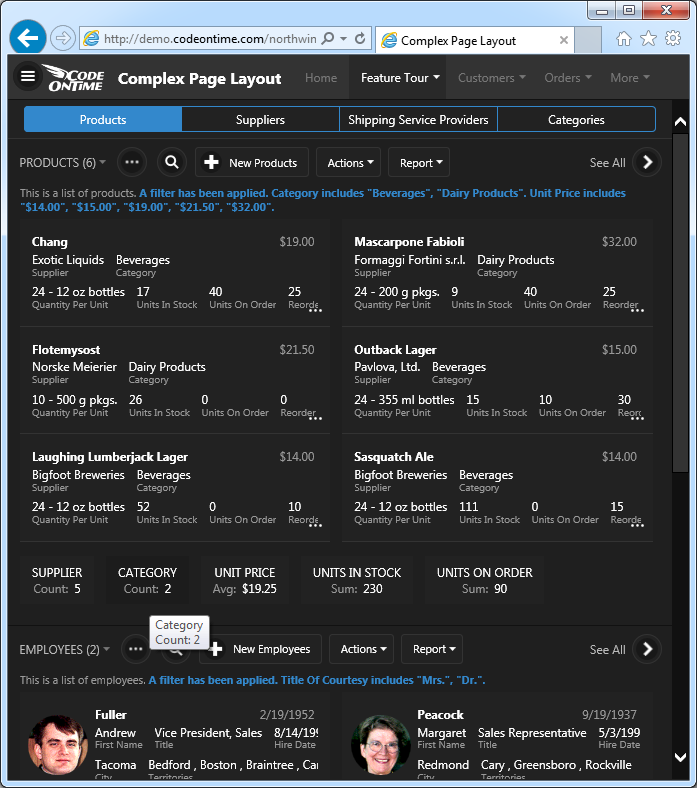Open the Mascarpone Fabioli card ellipsis menu
The width and height of the screenshot is (697, 788).
pos(637,310)
